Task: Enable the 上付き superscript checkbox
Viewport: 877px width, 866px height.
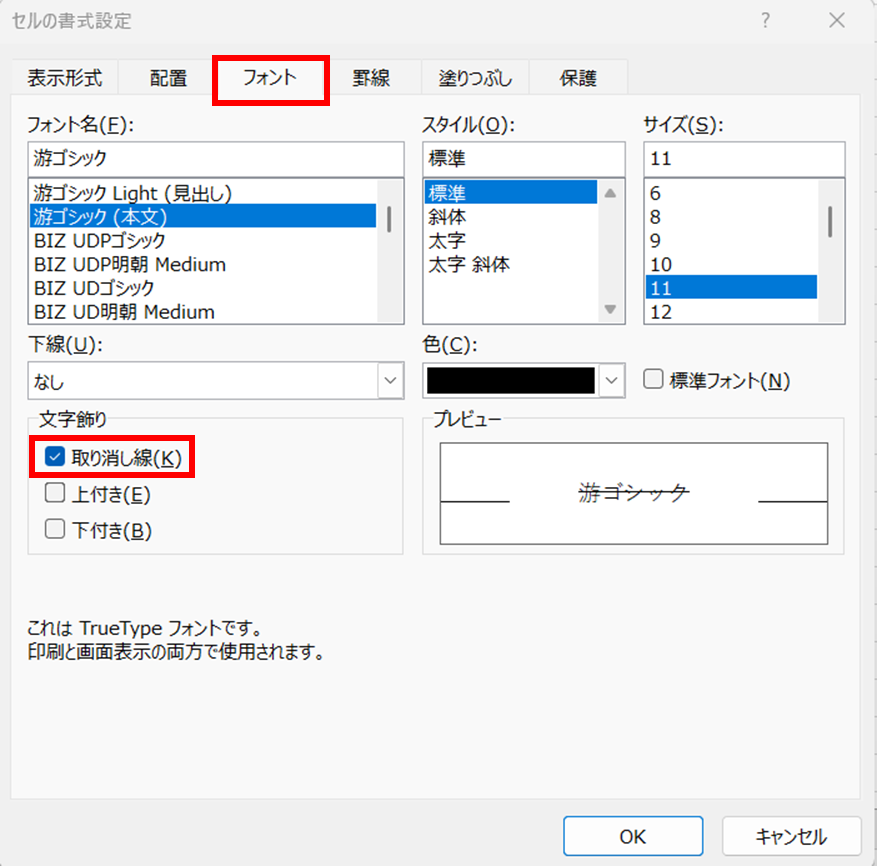Action: click(x=56, y=494)
